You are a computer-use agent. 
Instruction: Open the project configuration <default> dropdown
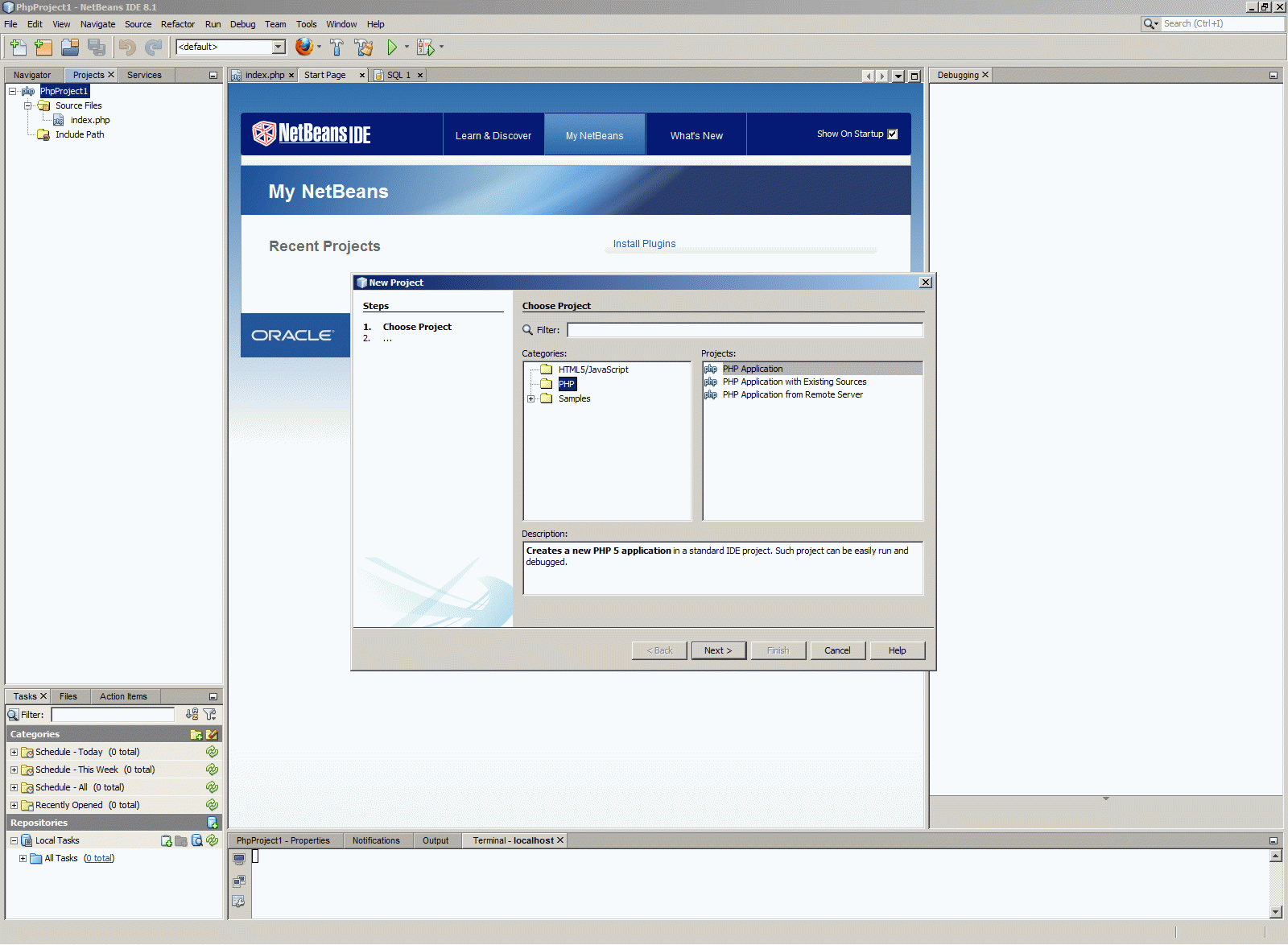point(279,47)
